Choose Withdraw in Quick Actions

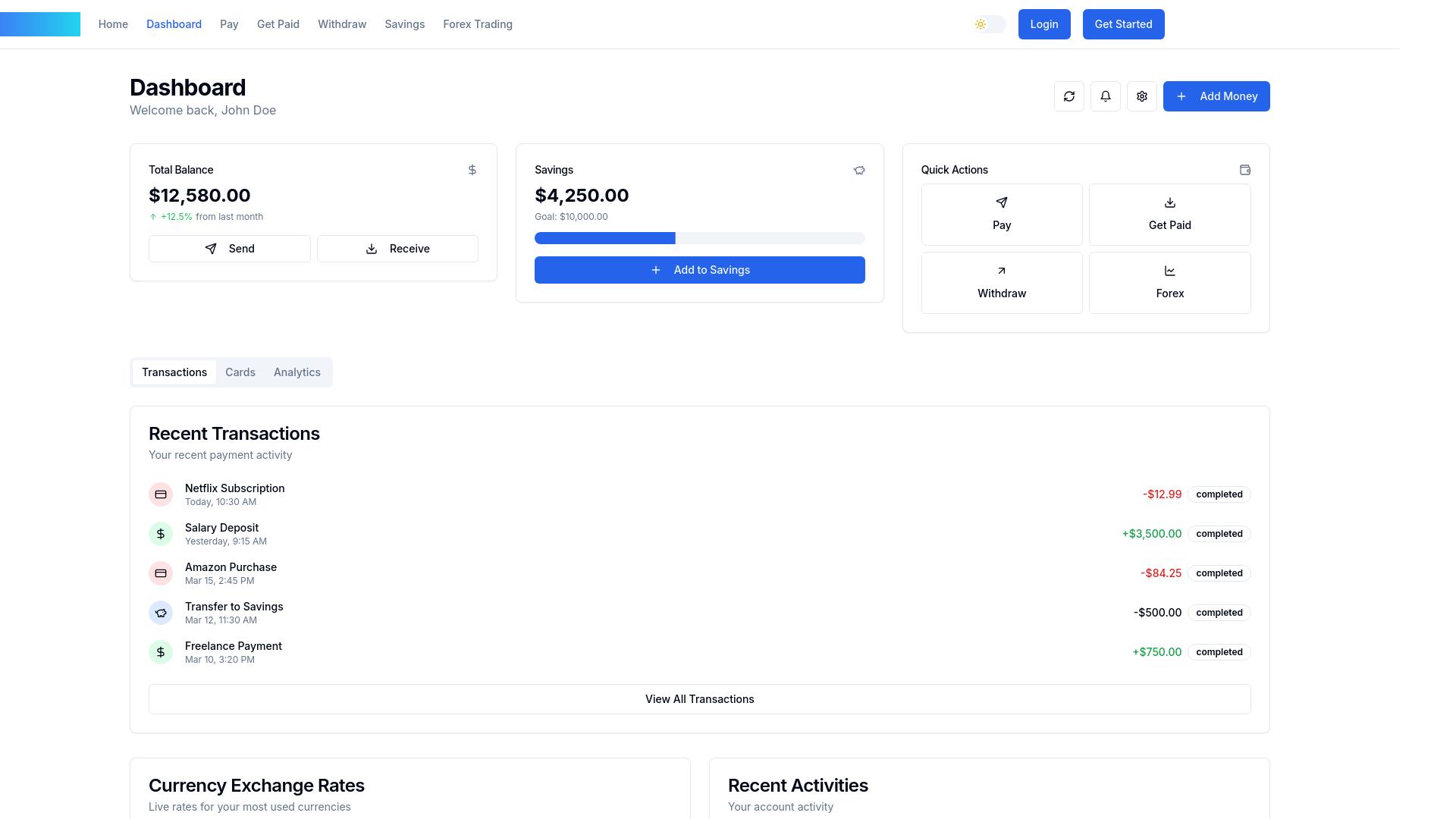(1002, 283)
